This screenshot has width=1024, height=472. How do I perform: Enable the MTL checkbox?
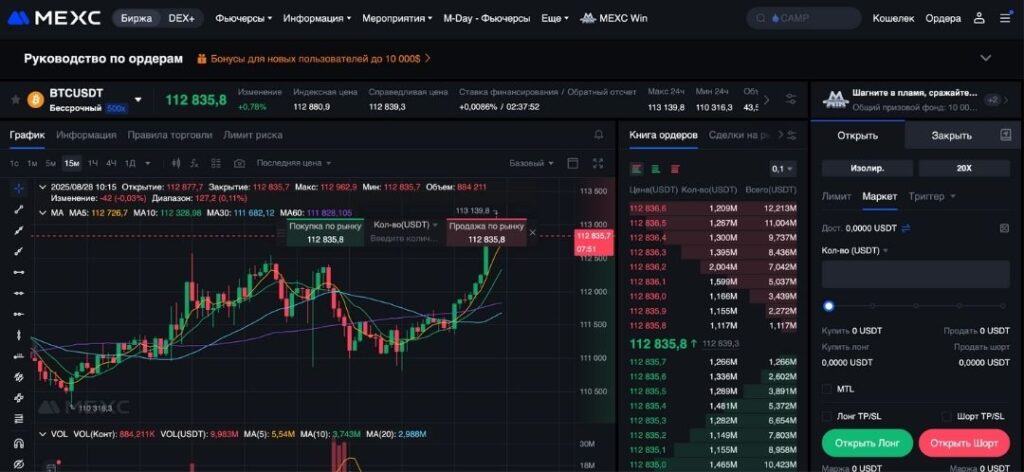827,389
